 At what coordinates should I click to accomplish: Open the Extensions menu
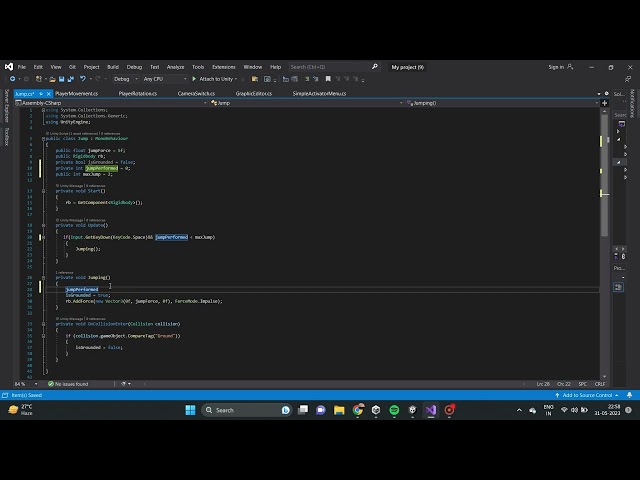coord(224,67)
